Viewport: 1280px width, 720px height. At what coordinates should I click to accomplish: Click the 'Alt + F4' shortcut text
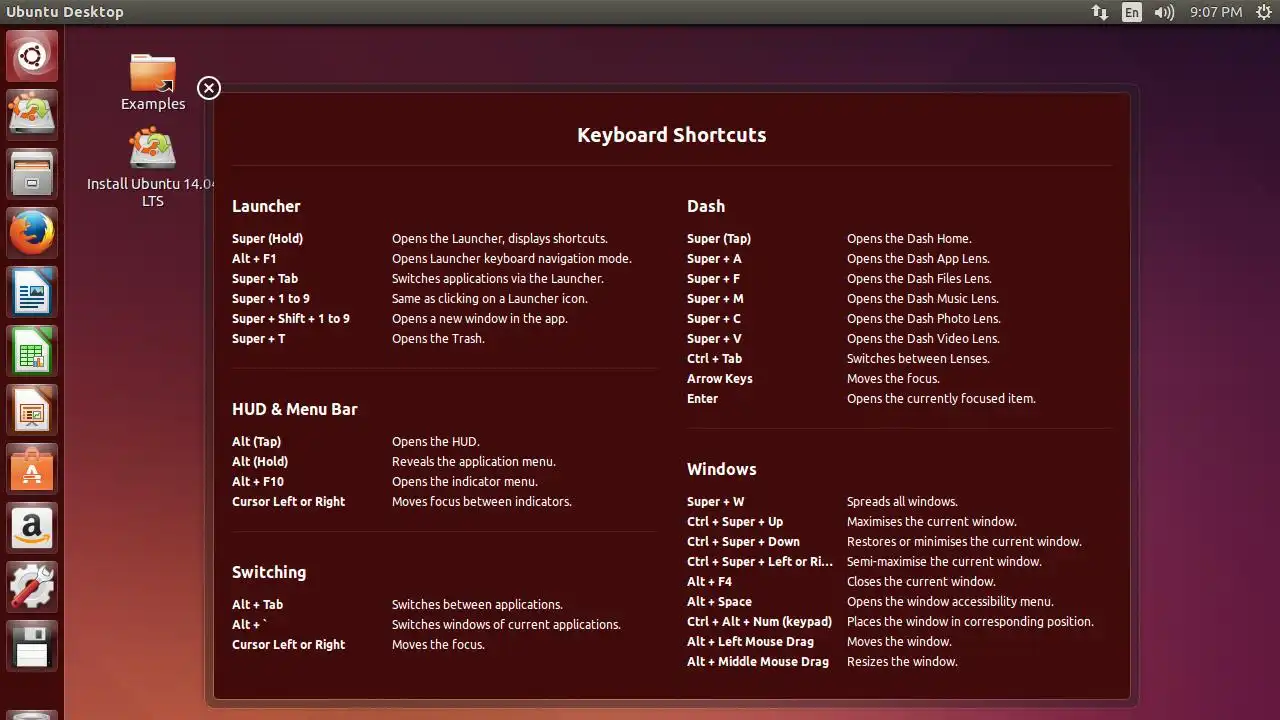(x=709, y=582)
